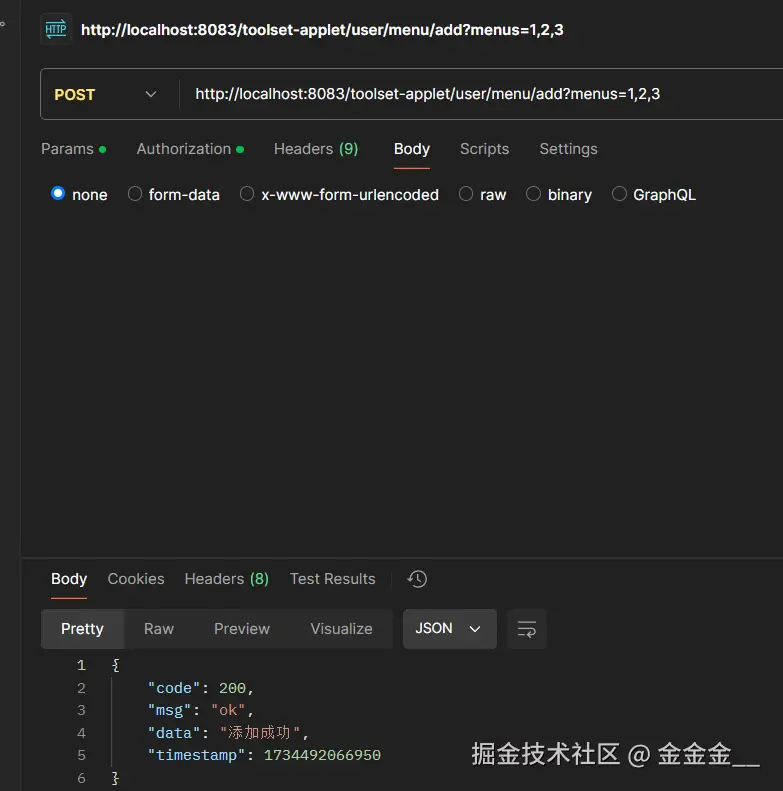Click the HTTP request type icon
Image resolution: width=783 pixels, height=791 pixels.
click(x=55, y=29)
